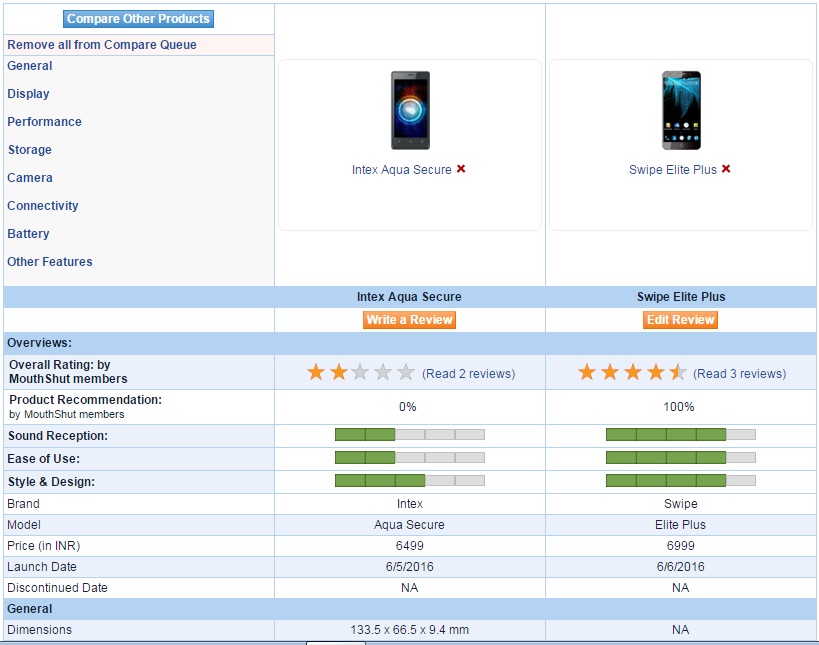Click the Intex Aqua Secure phone image
819x645 pixels.
411,110
